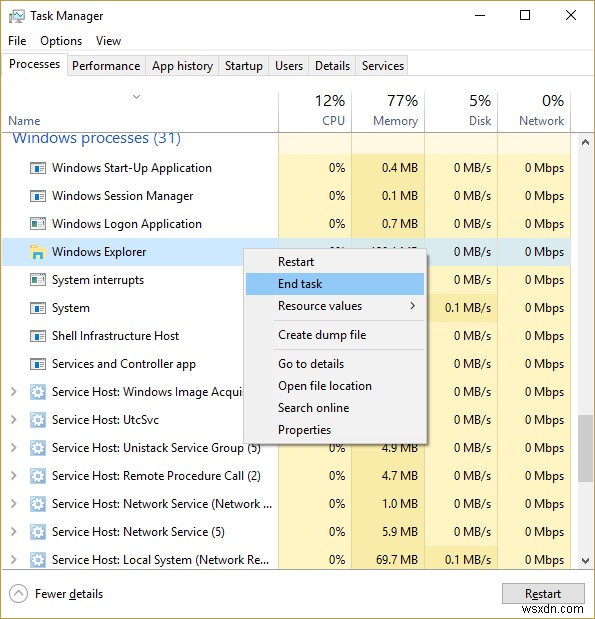Open the Startup tab
The width and height of the screenshot is (595, 619).
(244, 66)
